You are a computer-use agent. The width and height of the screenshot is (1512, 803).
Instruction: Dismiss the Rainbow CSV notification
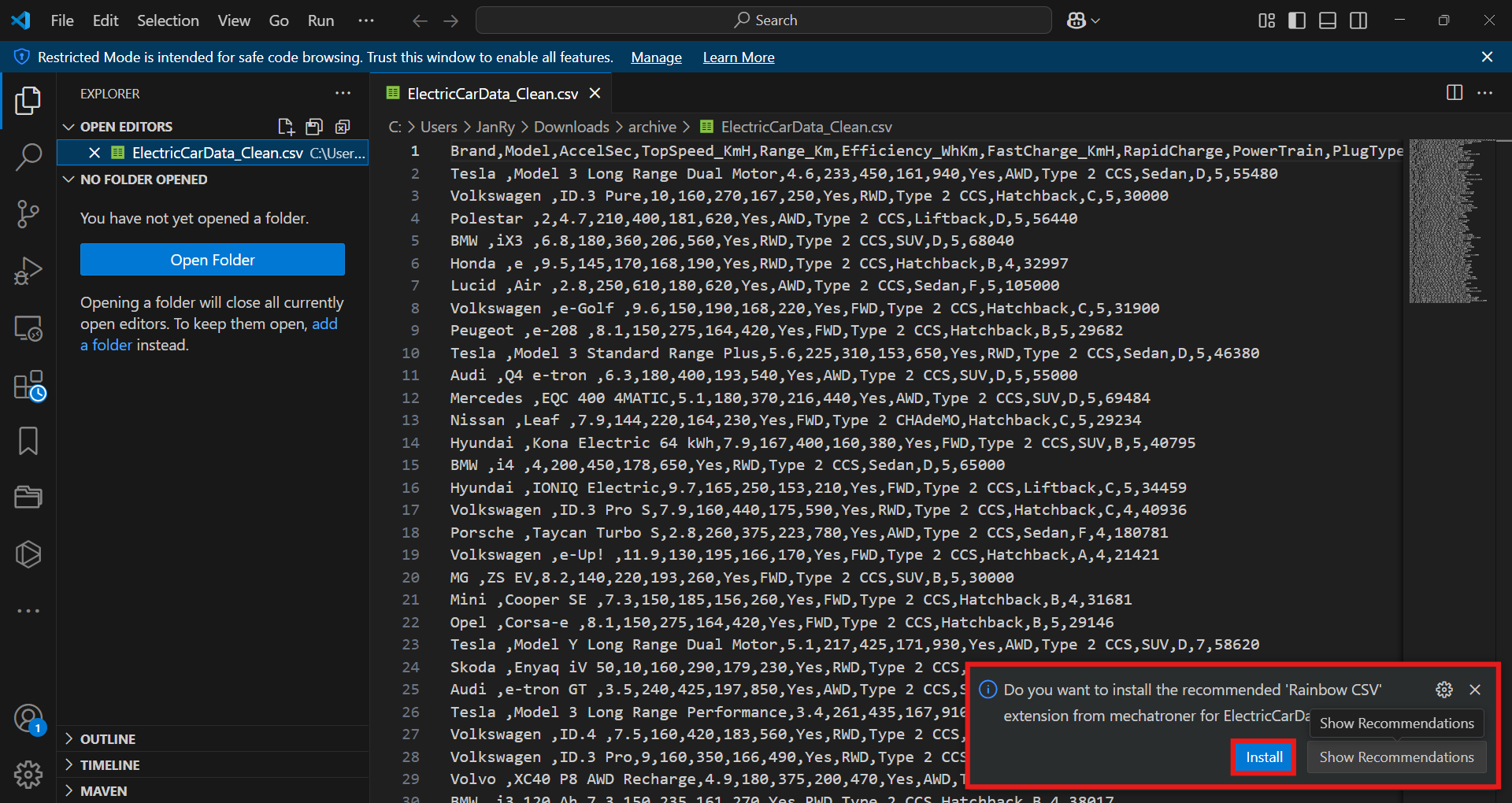(1475, 690)
